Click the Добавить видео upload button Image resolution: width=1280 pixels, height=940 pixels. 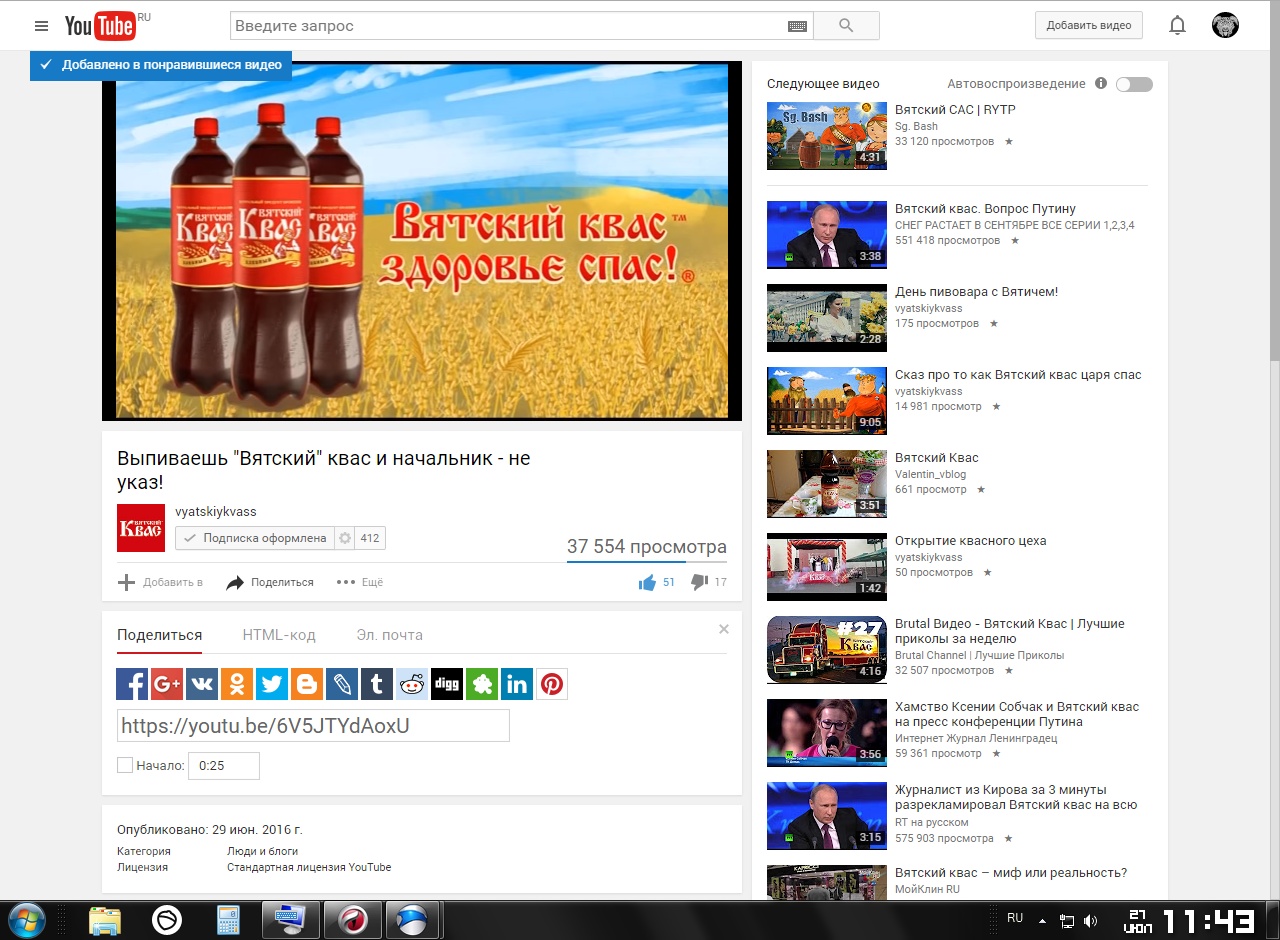(1089, 26)
